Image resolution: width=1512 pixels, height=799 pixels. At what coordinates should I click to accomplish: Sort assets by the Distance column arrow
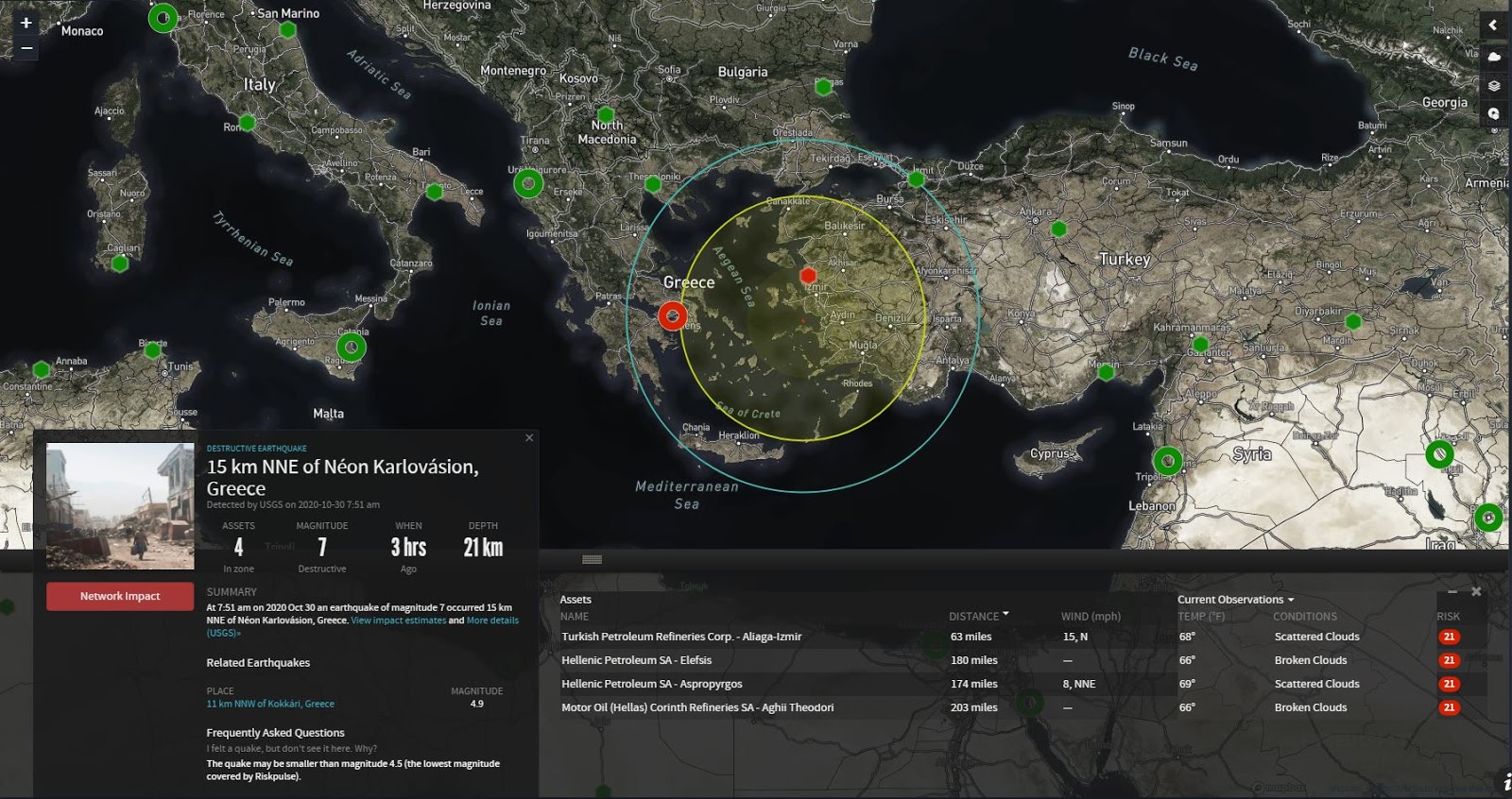click(1005, 615)
